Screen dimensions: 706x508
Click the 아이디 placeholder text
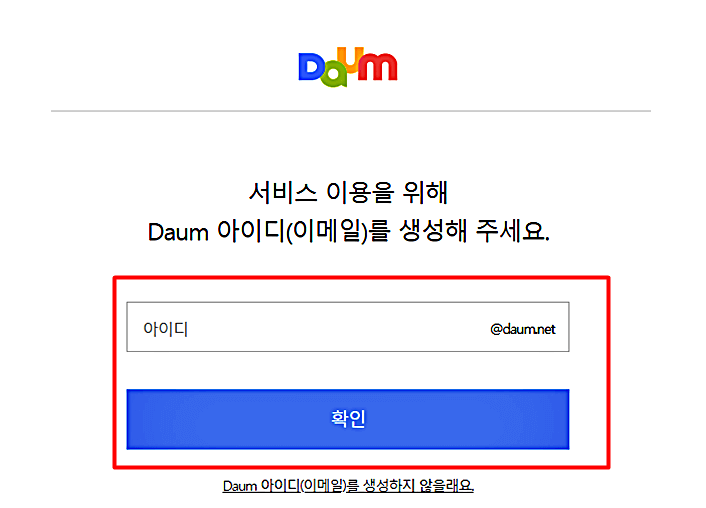pyautogui.click(x=165, y=329)
